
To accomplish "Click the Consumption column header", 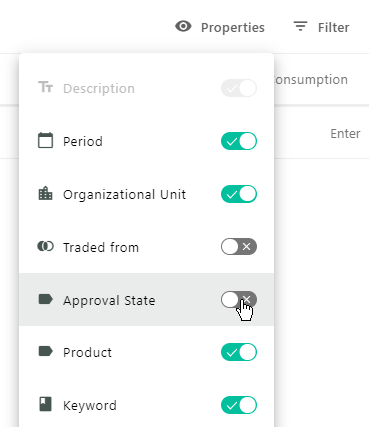I will (311, 80).
